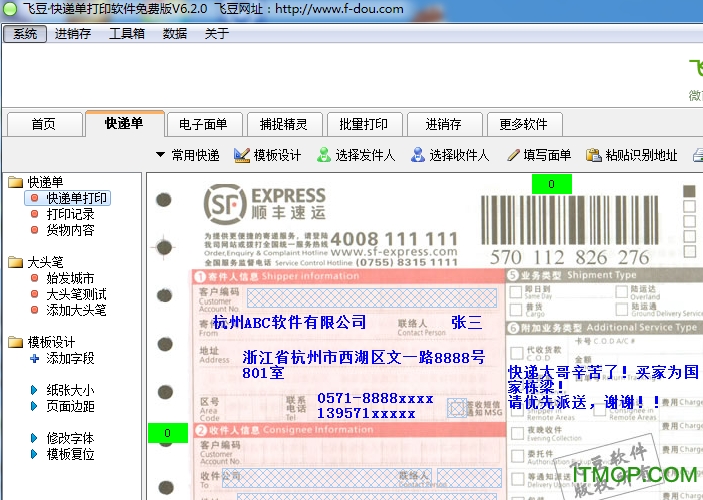Image resolution: width=703 pixels, height=500 pixels.
Task: Tick the 普货 Cargo checkbox
Action: point(516,309)
